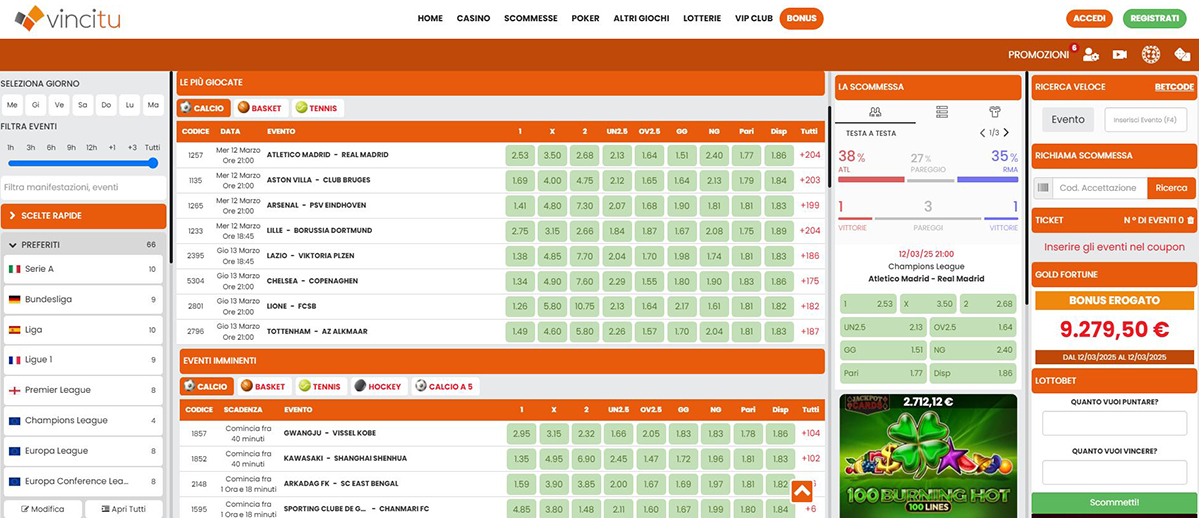This screenshot has height=518, width=1199.
Task: Select the Serie A Italian flag league
Action: [83, 269]
